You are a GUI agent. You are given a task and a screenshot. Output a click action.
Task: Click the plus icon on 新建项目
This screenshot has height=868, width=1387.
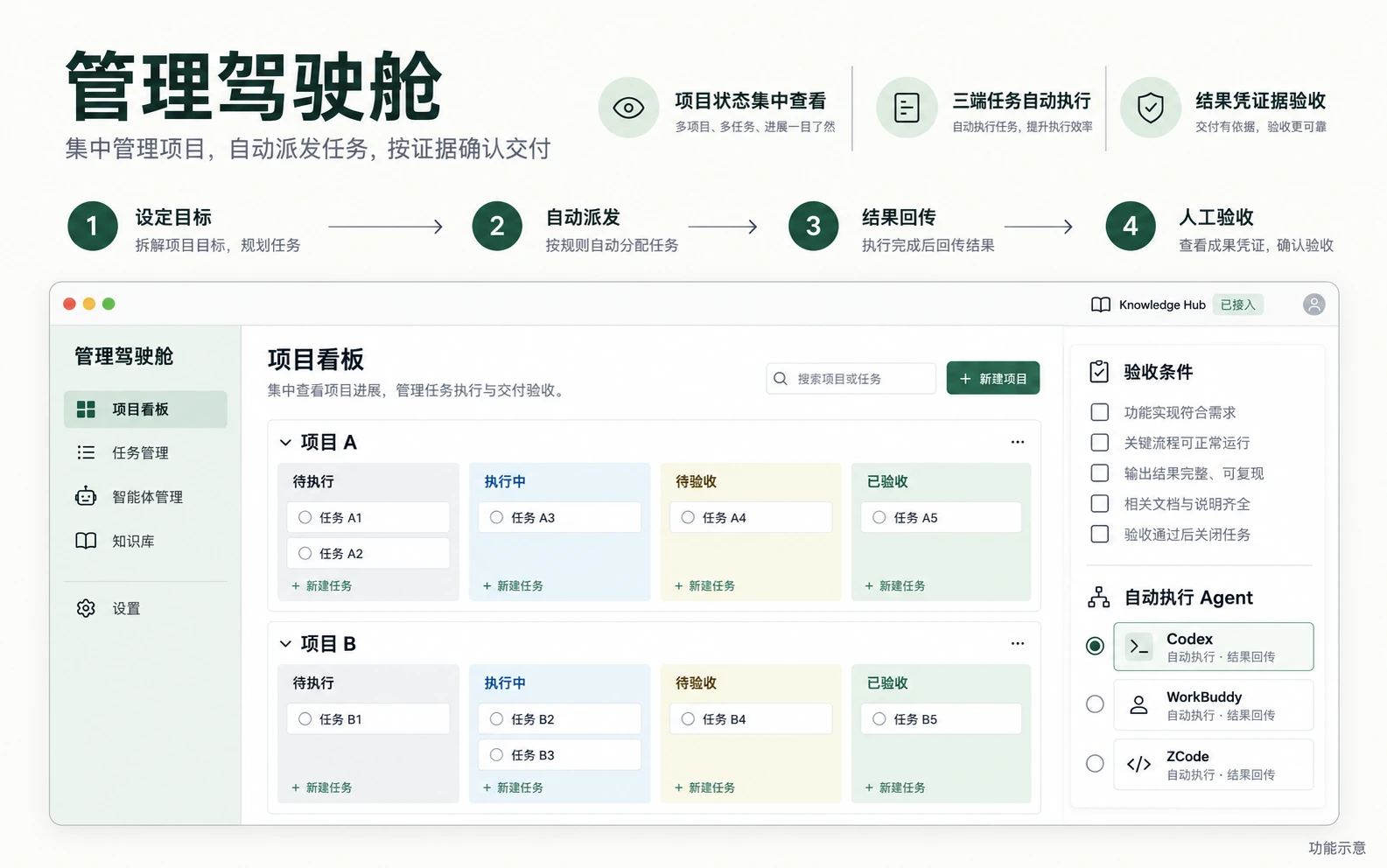click(965, 379)
